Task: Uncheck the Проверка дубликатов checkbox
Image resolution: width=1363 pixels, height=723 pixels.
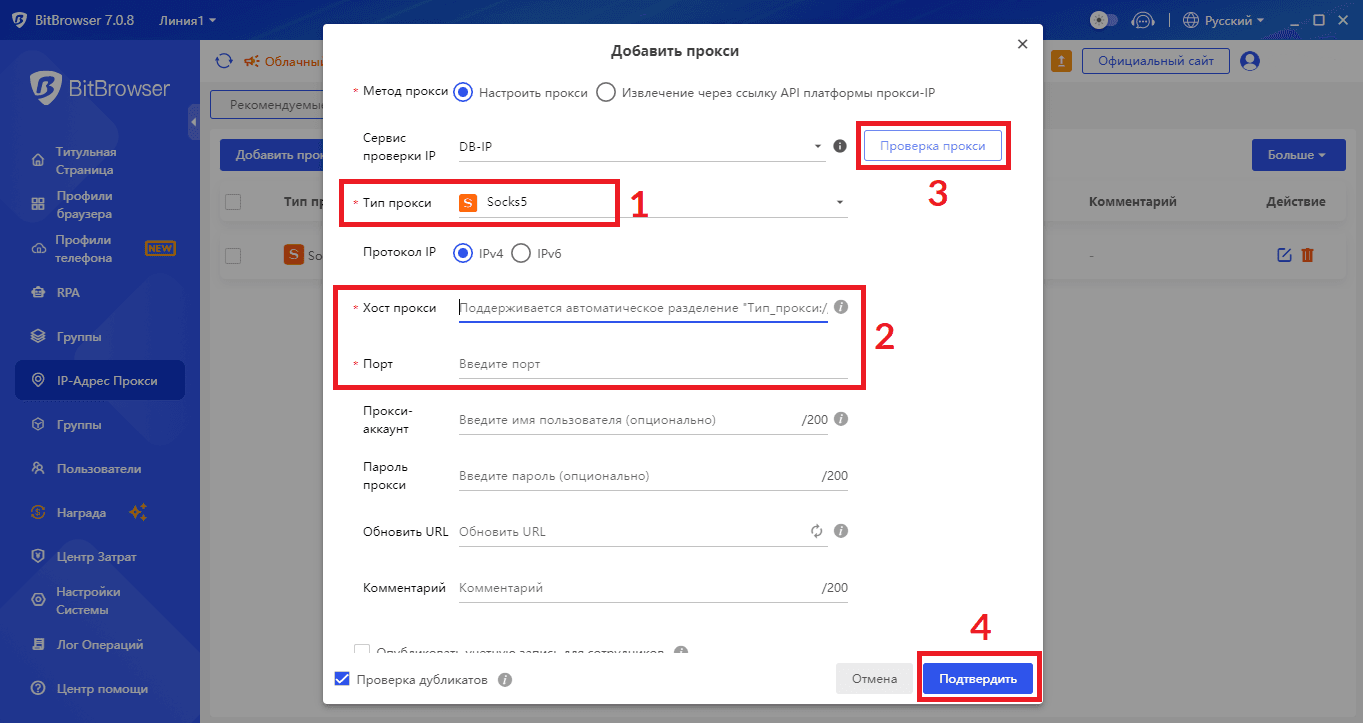Action: [342, 680]
